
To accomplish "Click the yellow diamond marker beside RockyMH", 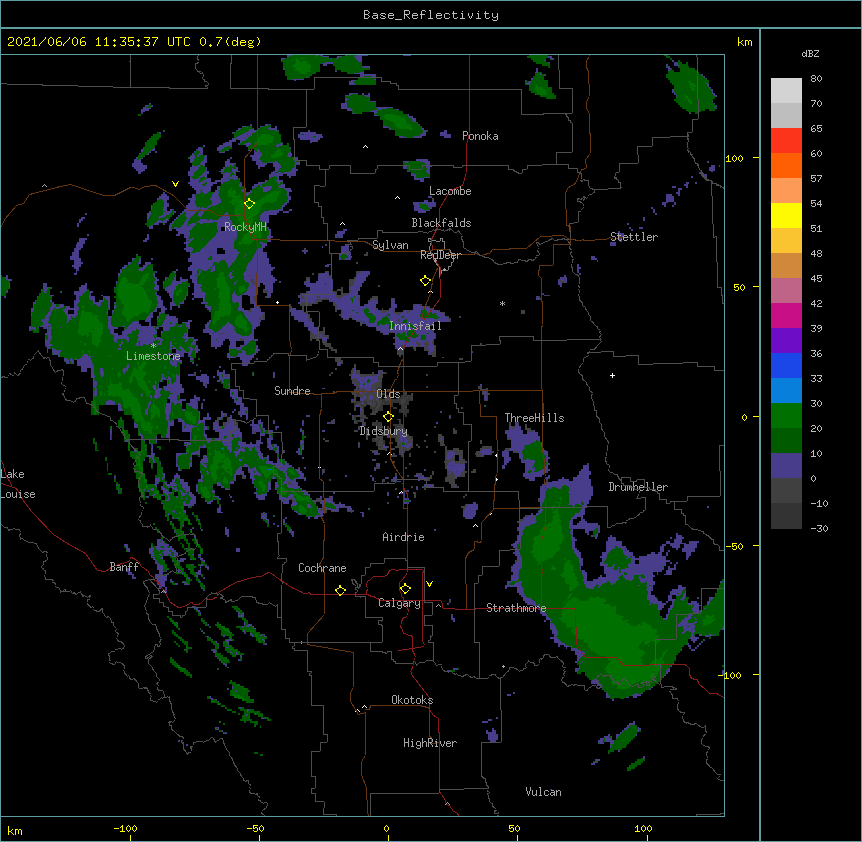I will tap(250, 204).
